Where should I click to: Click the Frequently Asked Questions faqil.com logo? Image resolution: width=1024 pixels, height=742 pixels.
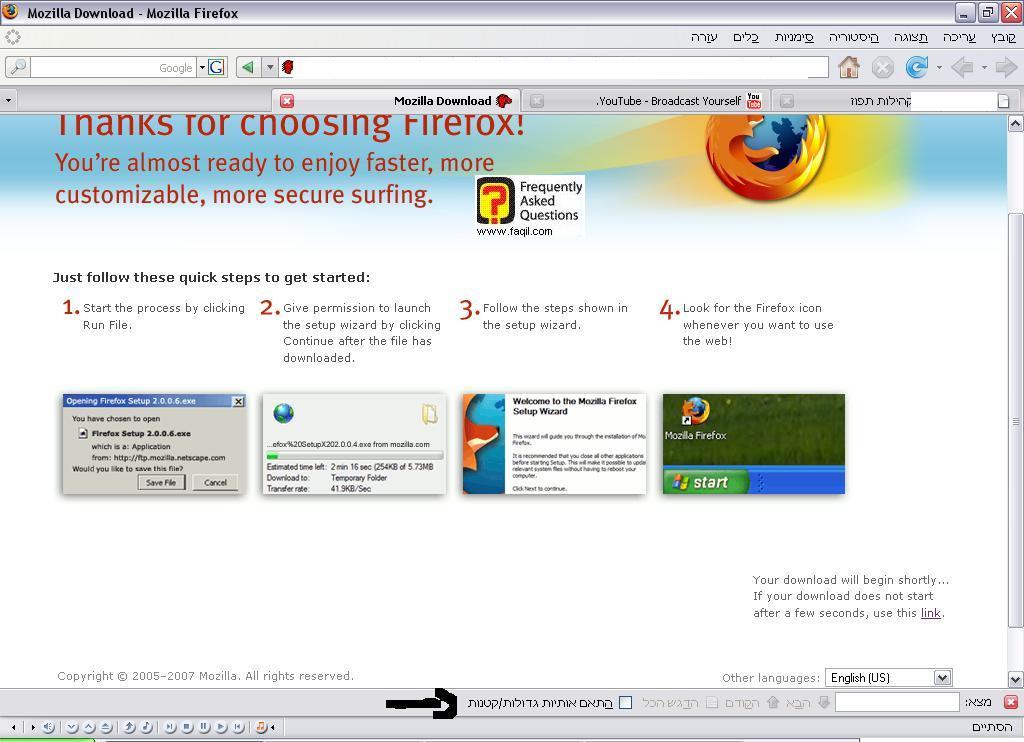point(529,207)
